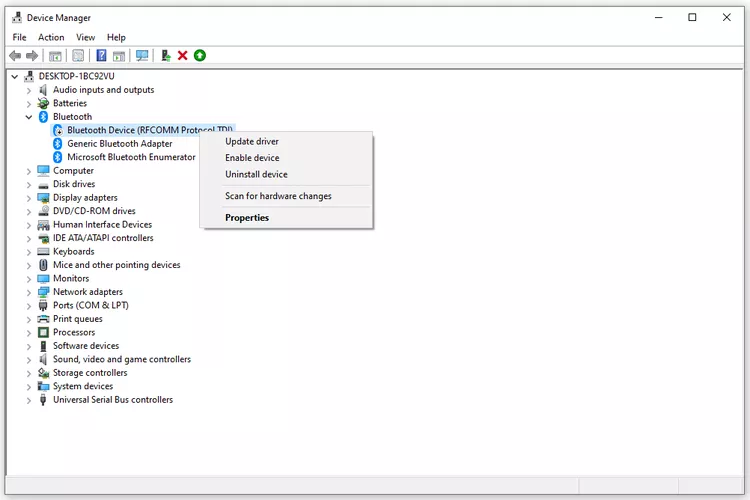Choose Enable device from context menu
This screenshot has height=500, width=750.
pyautogui.click(x=286, y=158)
